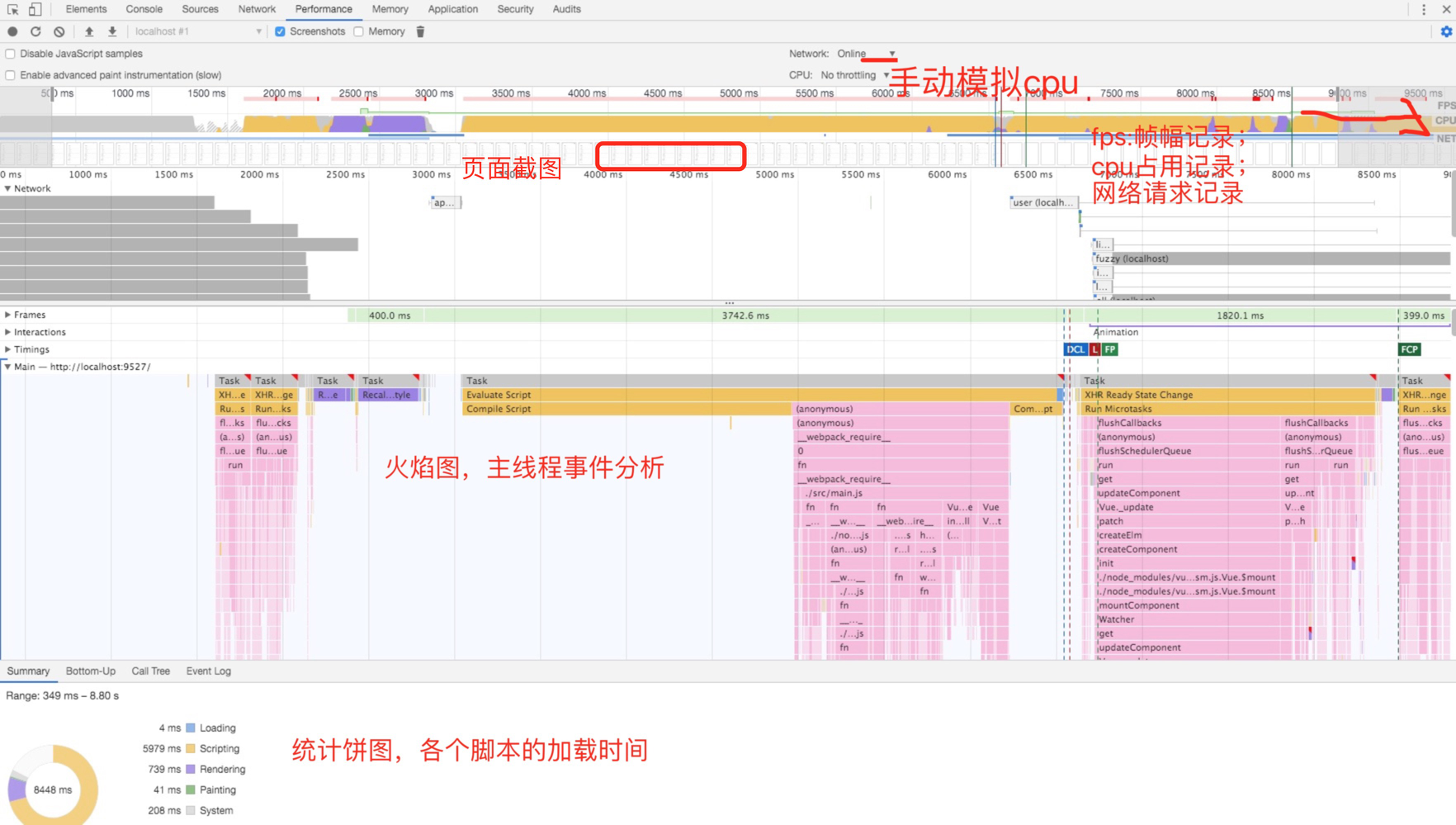Select the FP first paint marker
The height and width of the screenshot is (825, 1456).
pyautogui.click(x=1110, y=349)
